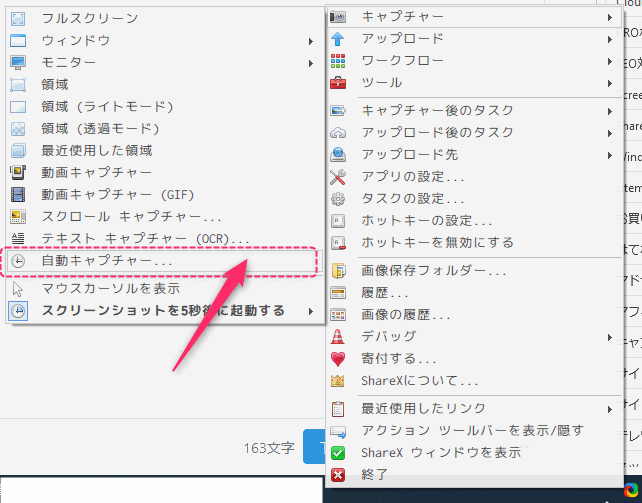Click the ShareXについて crown icon
Viewport: 642px width, 503px height.
[338, 381]
